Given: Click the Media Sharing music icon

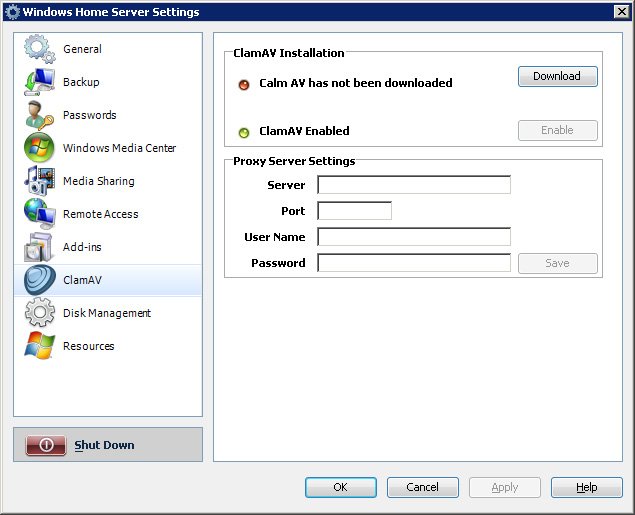Looking at the screenshot, I should 39,181.
